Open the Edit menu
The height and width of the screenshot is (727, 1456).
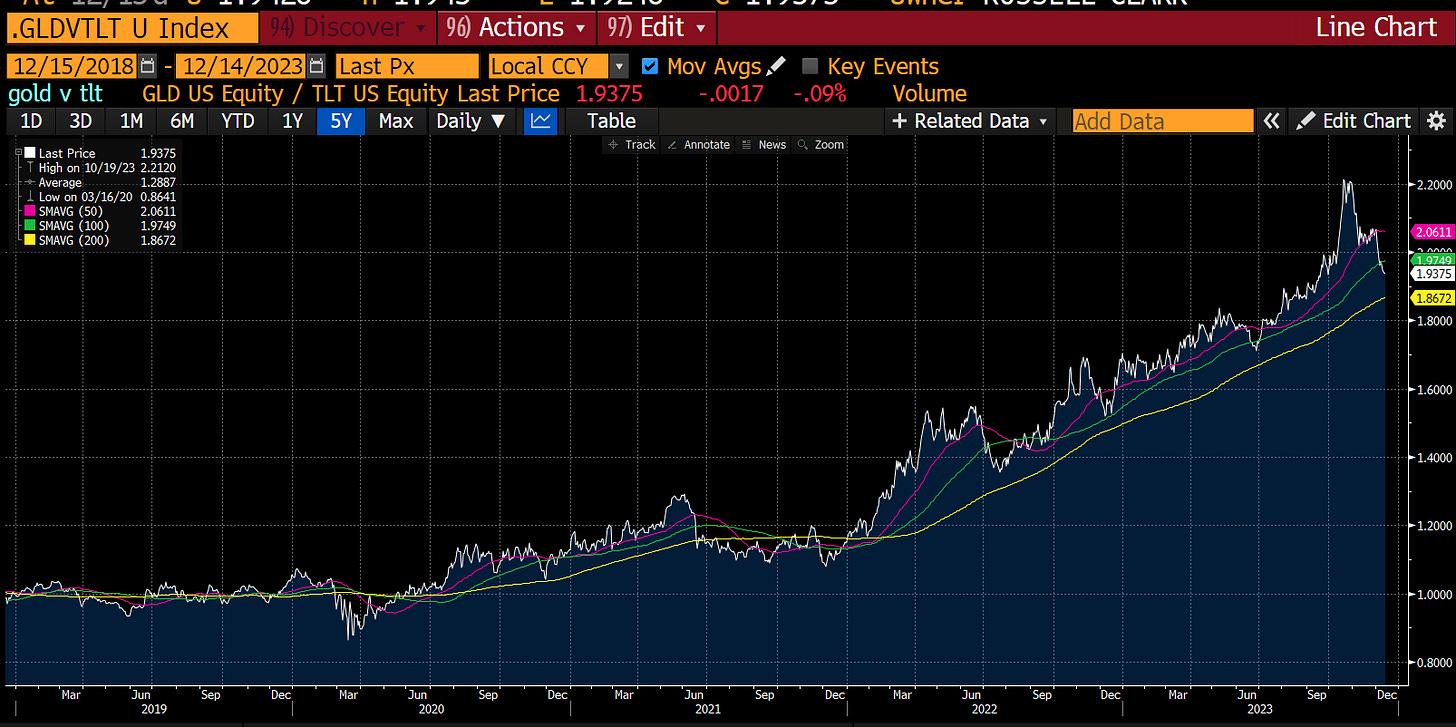click(x=656, y=27)
